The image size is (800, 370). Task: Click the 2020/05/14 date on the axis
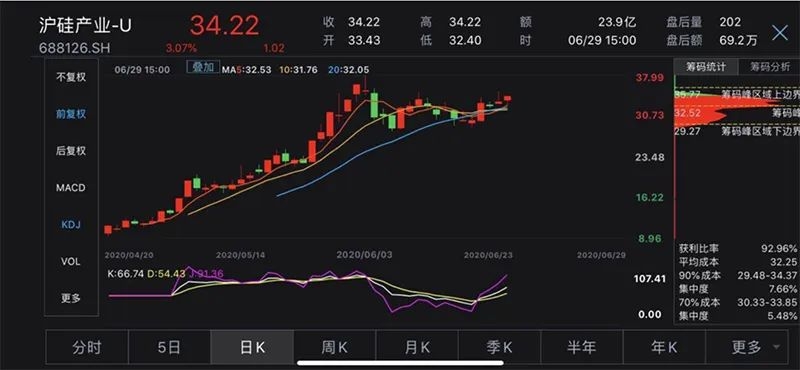click(x=240, y=254)
